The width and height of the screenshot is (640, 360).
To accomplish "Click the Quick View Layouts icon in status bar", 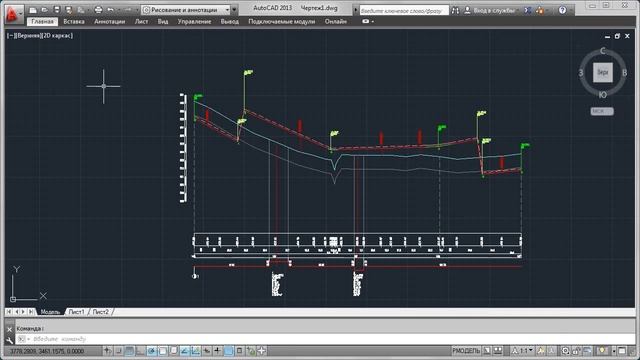I will click(487, 351).
